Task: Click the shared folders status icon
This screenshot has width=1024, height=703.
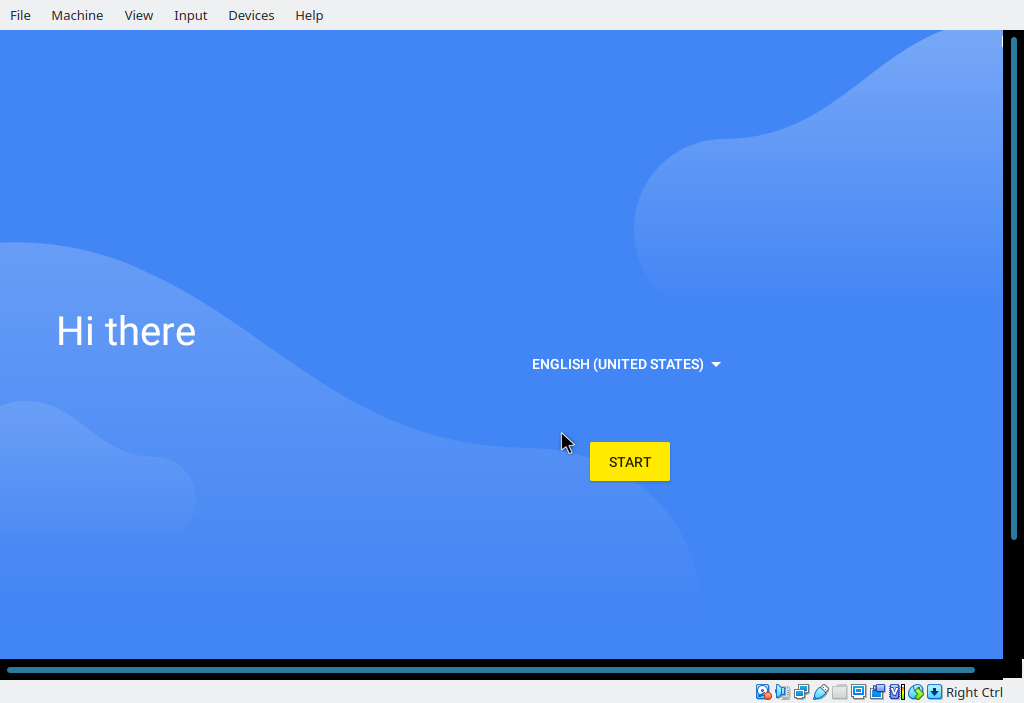Action: coord(840,692)
